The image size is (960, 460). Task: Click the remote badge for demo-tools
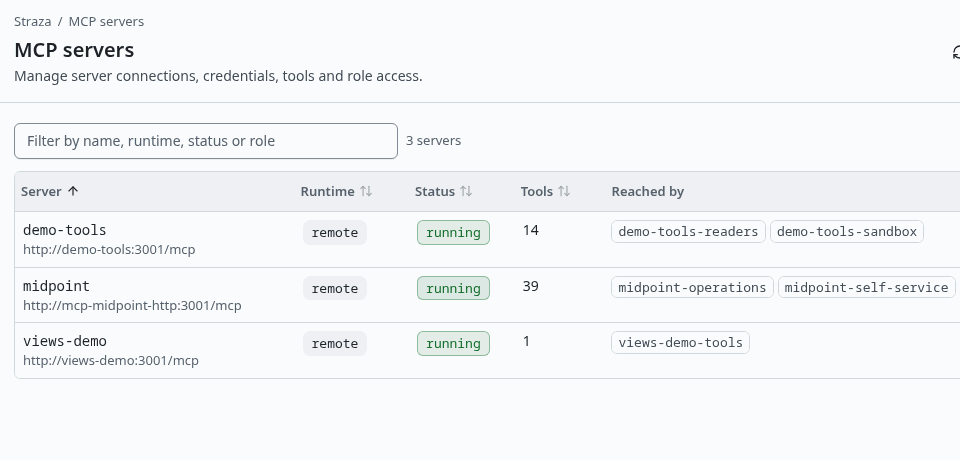335,233
